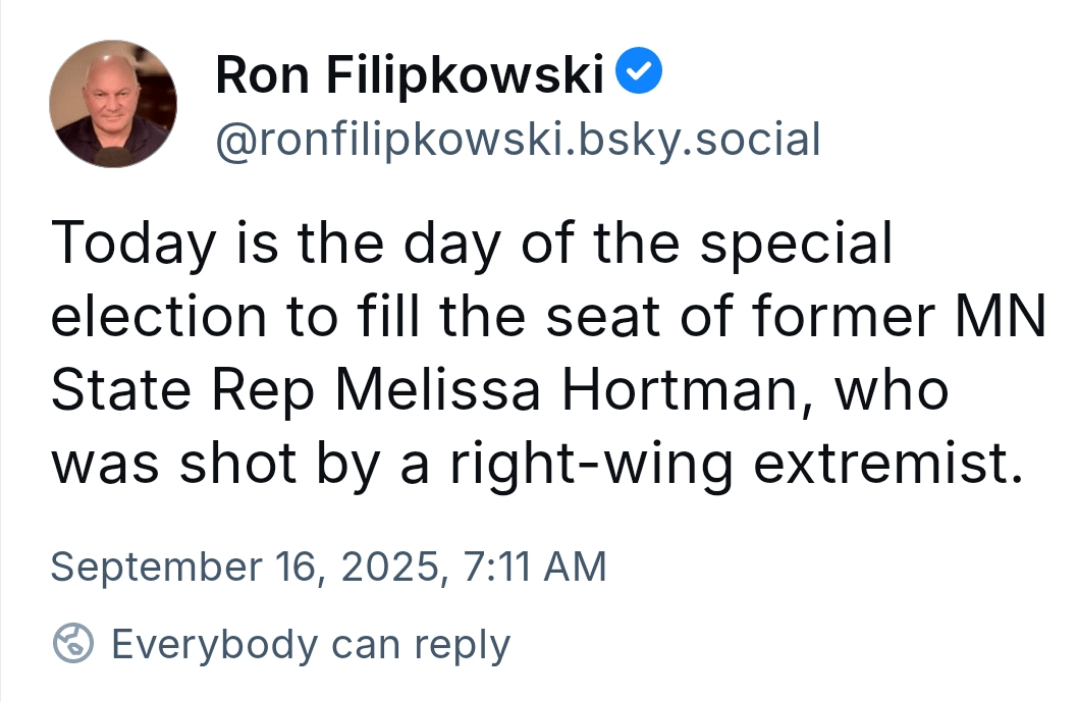Open the display name Ron Filipkowski
Viewport: 1080px width, 702px height.
[410, 74]
